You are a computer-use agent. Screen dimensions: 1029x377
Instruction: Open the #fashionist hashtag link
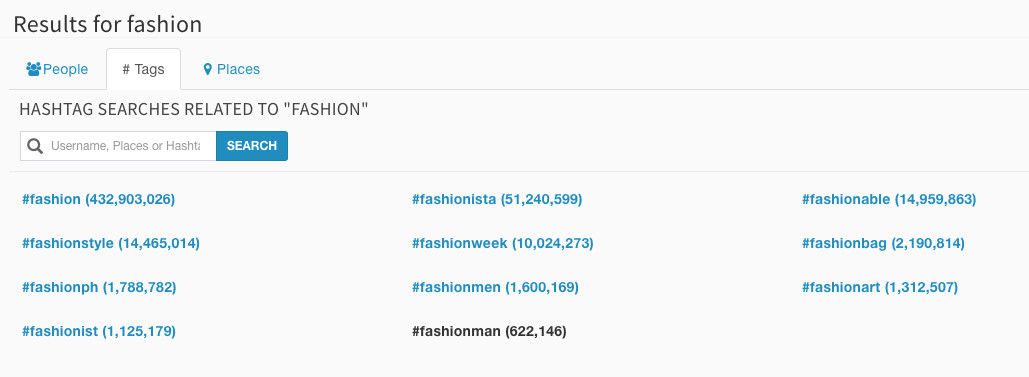pyautogui.click(x=98, y=331)
